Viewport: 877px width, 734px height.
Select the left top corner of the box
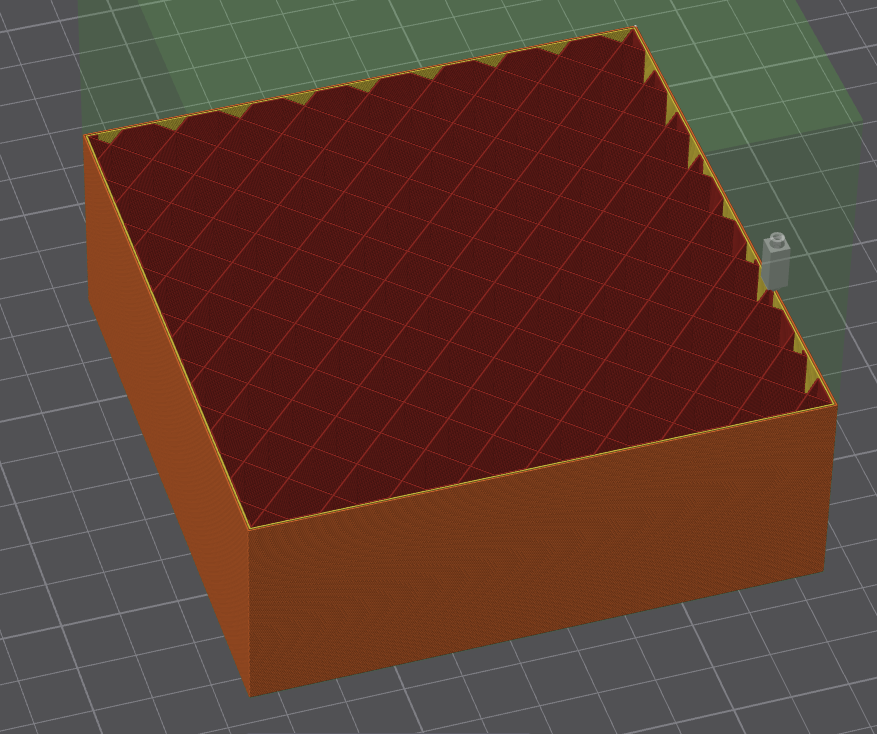tap(87, 137)
